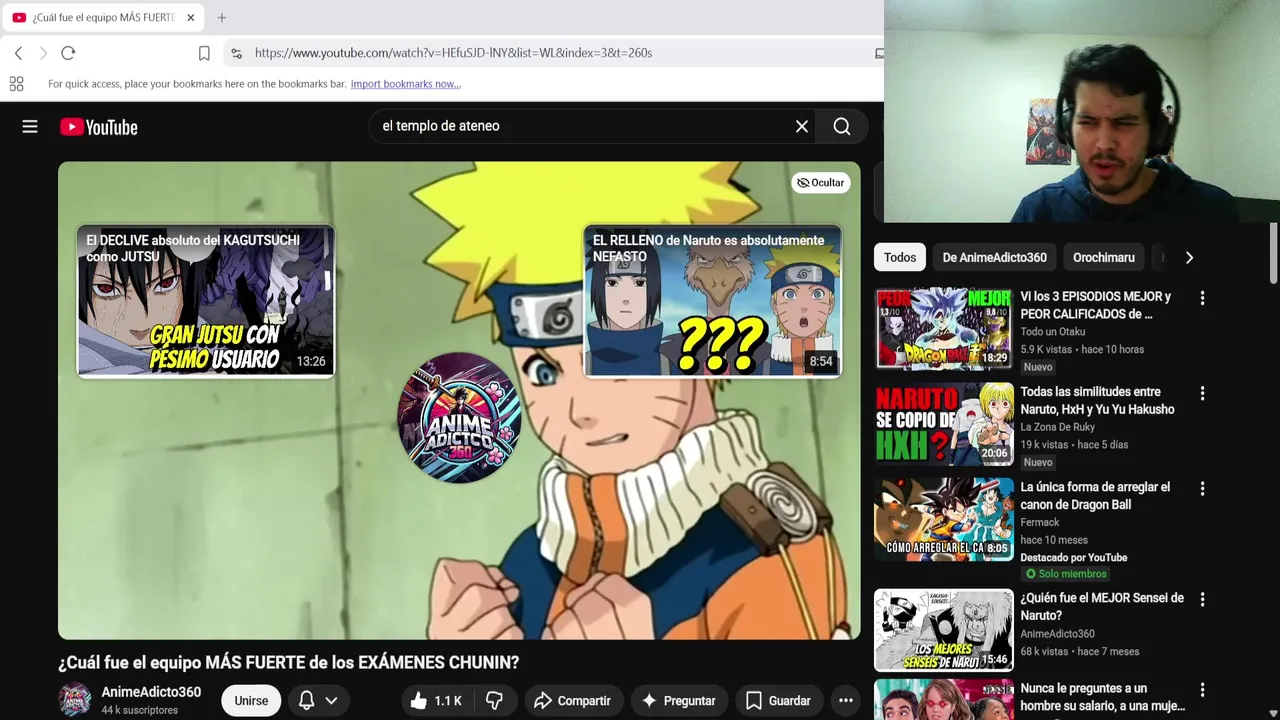Open channel La Zona De Ruky

click(1057, 427)
